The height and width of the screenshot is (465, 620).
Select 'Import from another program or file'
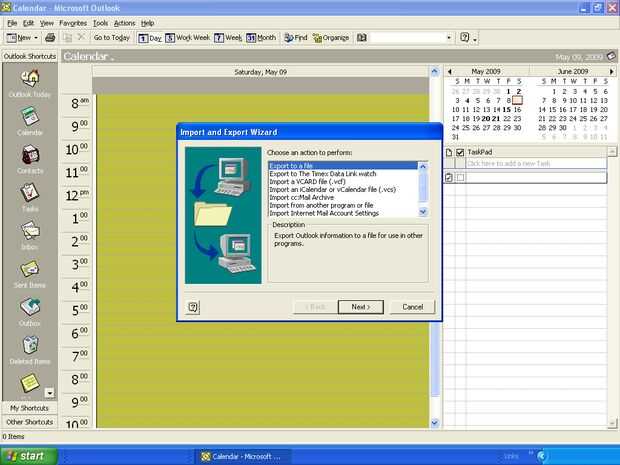point(342,205)
